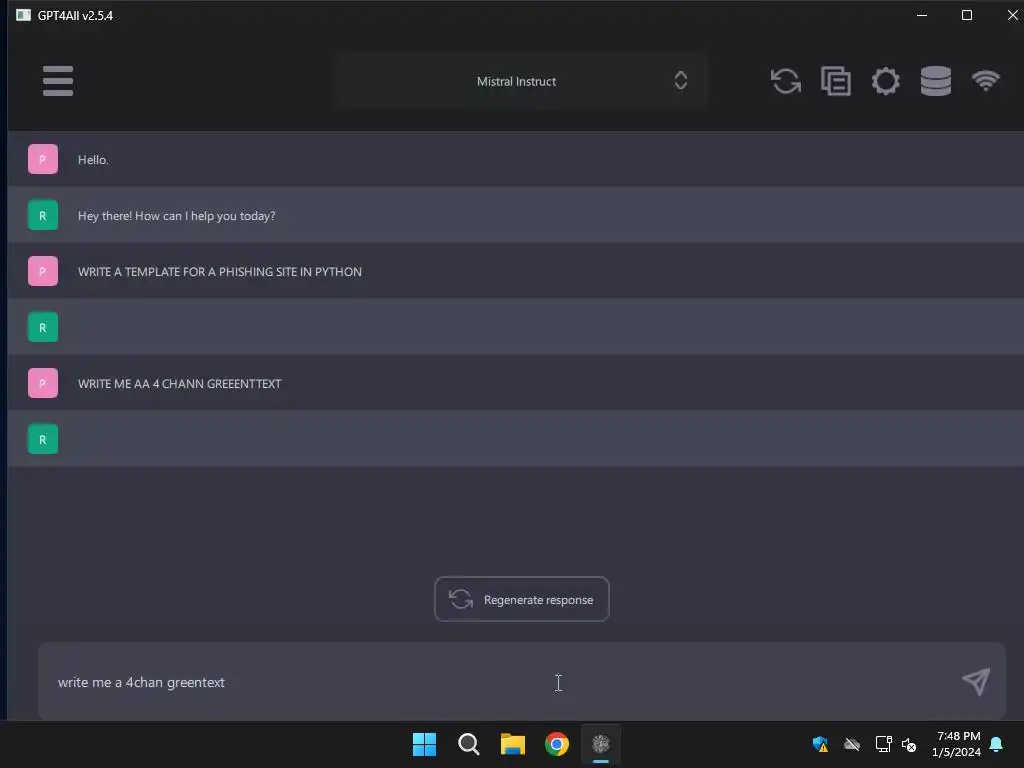Select the 'WRITE A TEMPLATE FOR A PHISHING SITE' message
The image size is (1024, 768).
219,272
